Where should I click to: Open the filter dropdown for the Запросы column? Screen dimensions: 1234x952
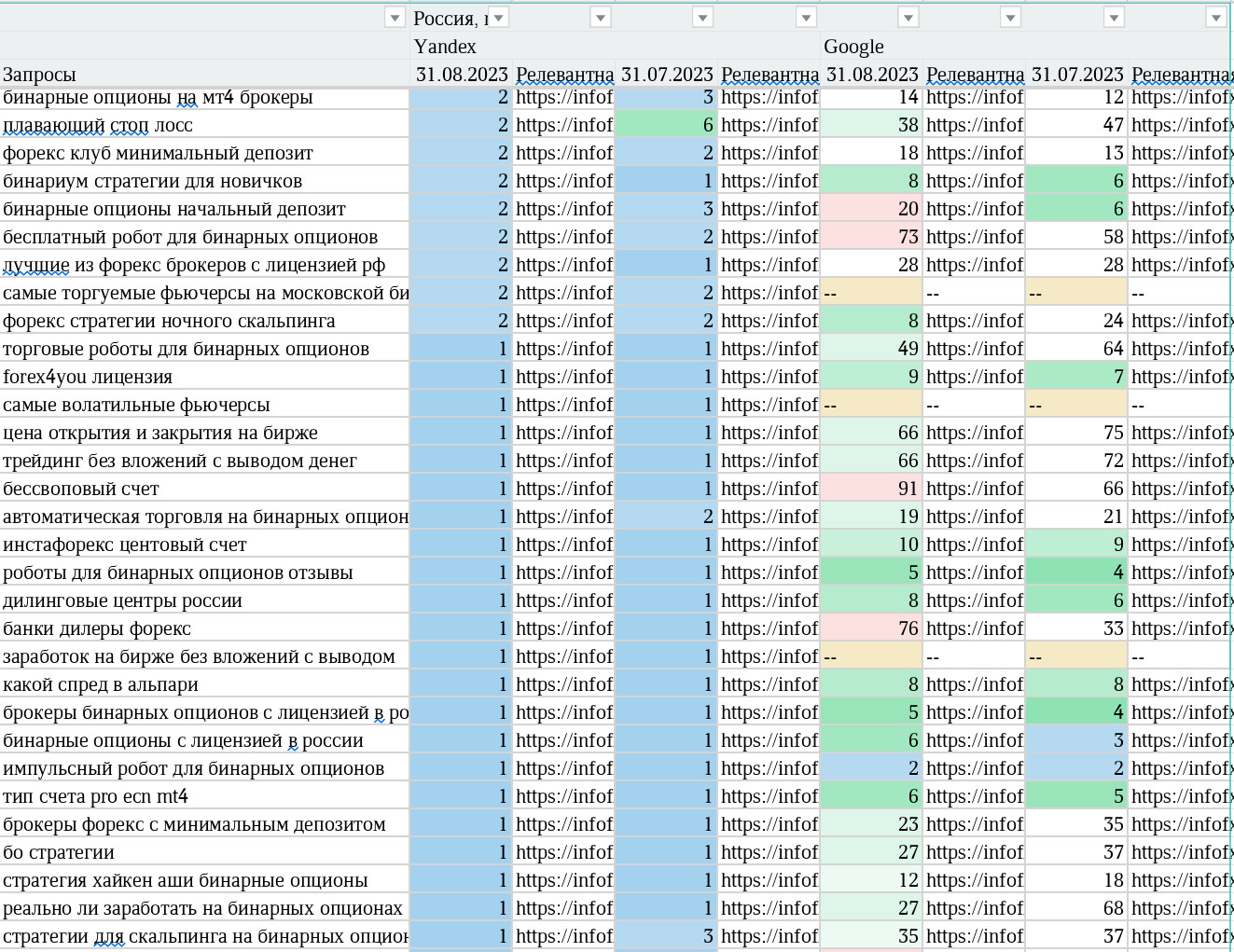[x=395, y=18]
